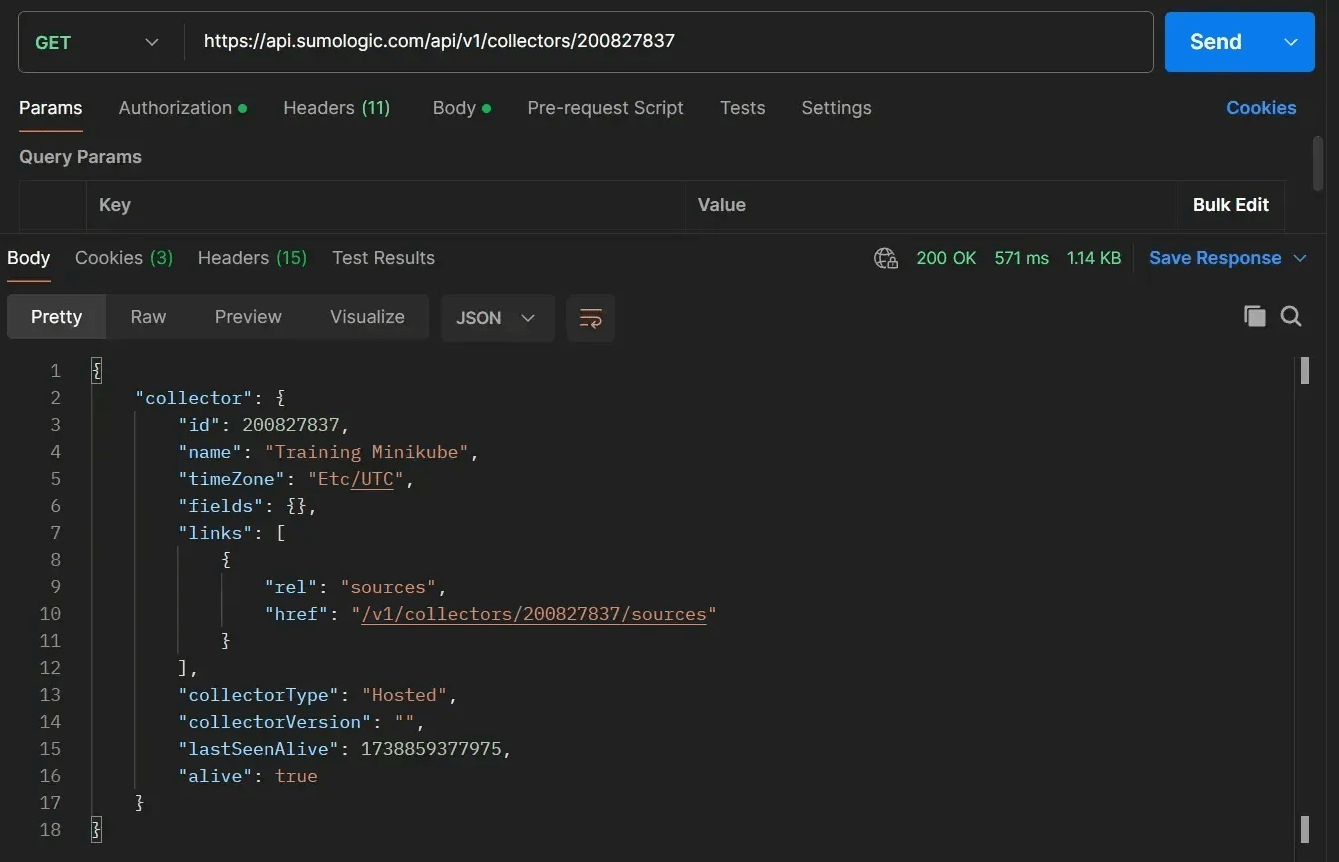Switch to the Raw response view
This screenshot has height=862, width=1339.
[x=148, y=317]
